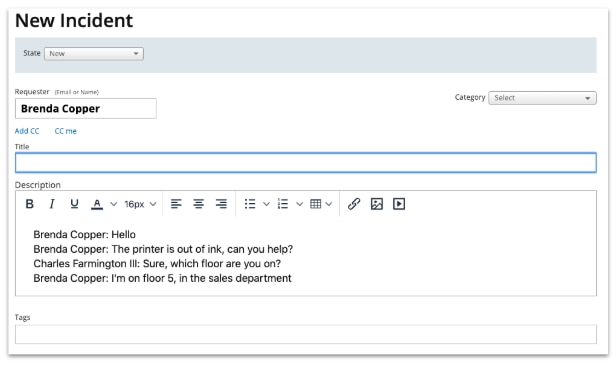The width and height of the screenshot is (616, 365).
Task: Insert a hyperlink
Action: tap(354, 204)
